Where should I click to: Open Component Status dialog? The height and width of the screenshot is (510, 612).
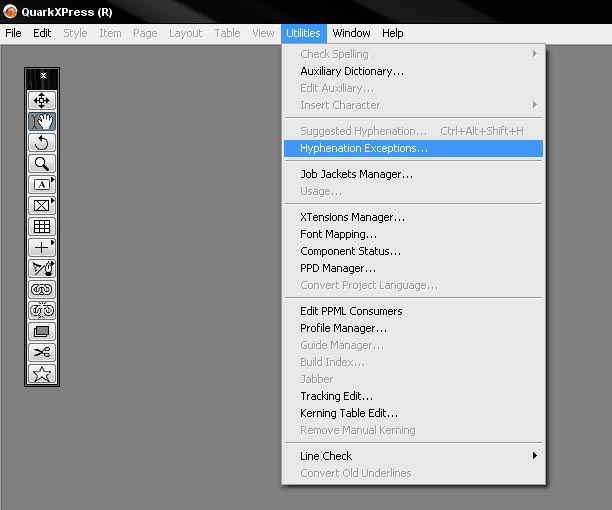click(x=413, y=251)
